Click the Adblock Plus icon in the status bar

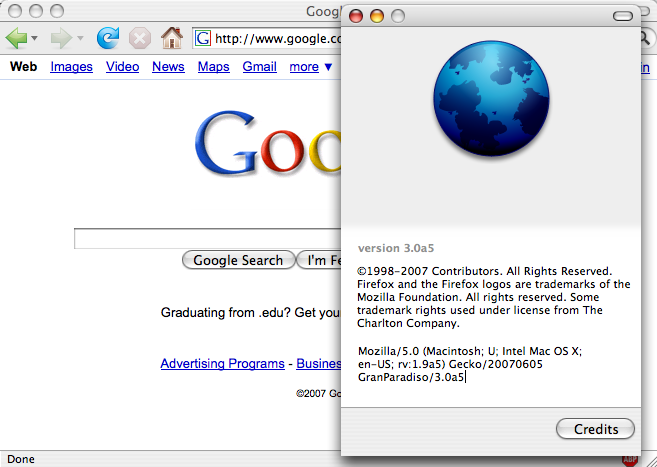[x=630, y=461]
